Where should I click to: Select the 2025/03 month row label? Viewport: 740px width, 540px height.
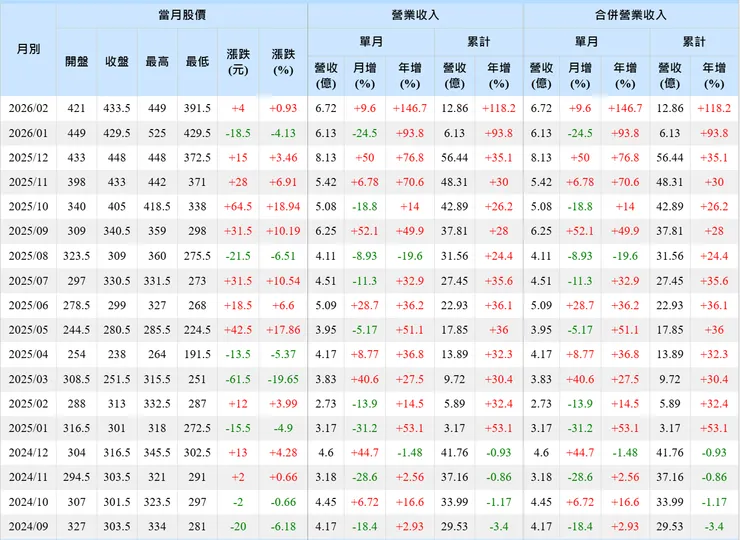pyautogui.click(x=28, y=379)
